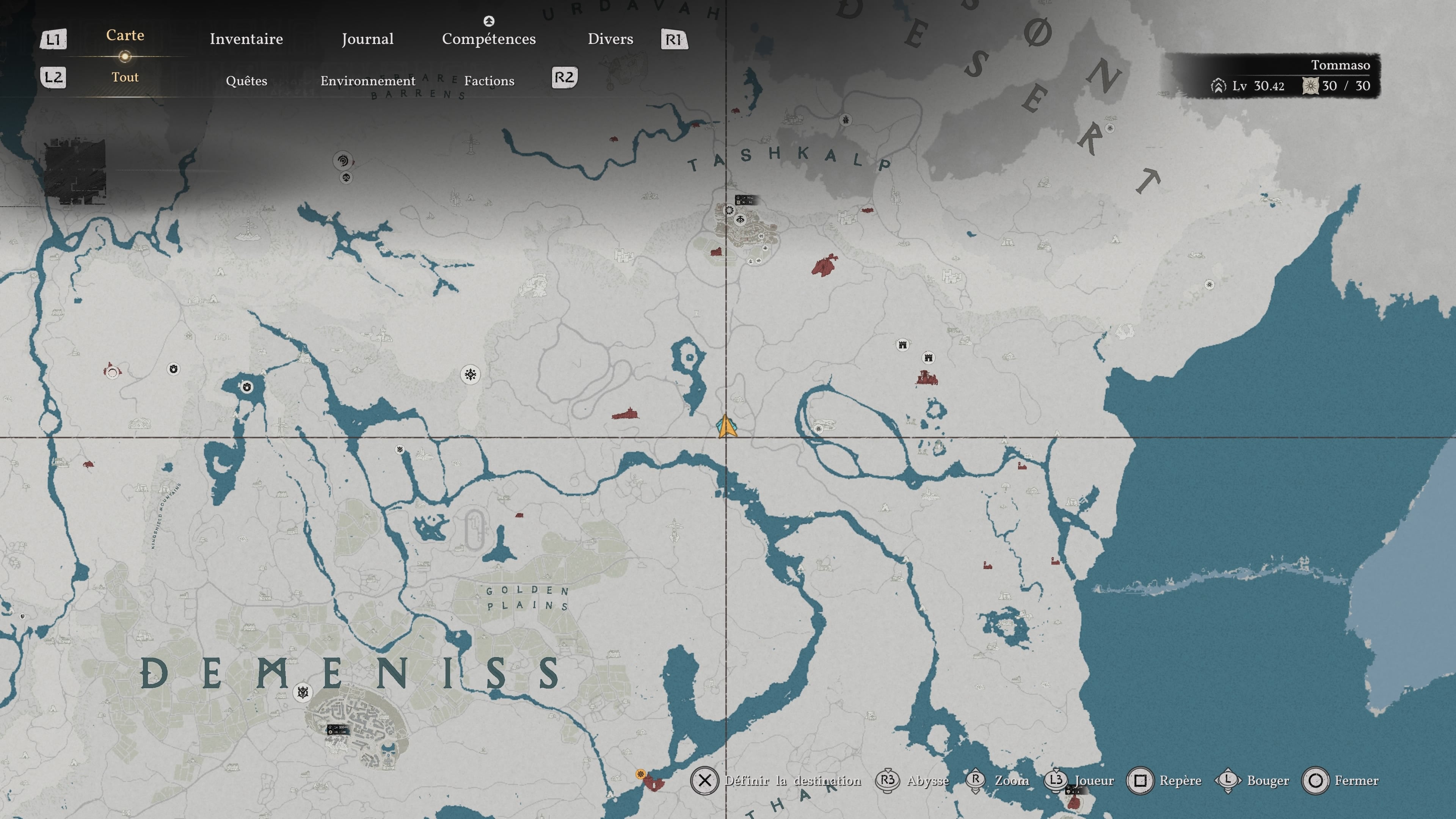Select the Carte tab

click(125, 35)
